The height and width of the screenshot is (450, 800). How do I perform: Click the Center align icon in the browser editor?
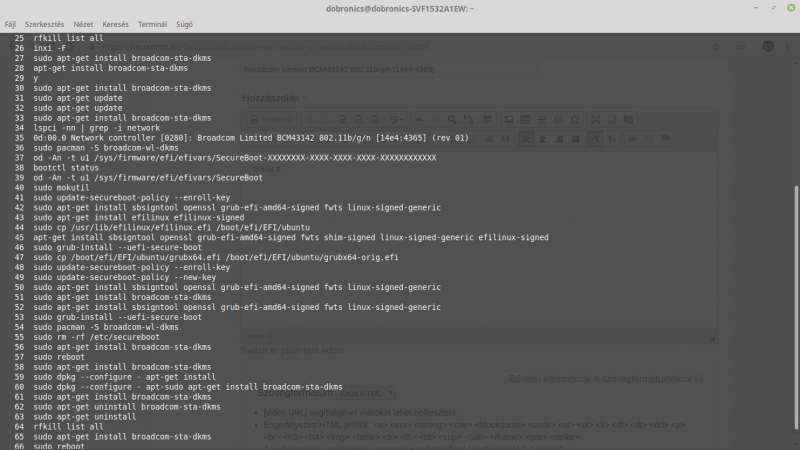[542, 139]
